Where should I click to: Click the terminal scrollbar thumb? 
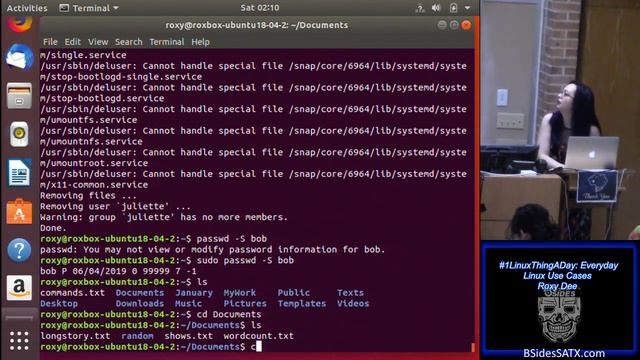coord(473,347)
